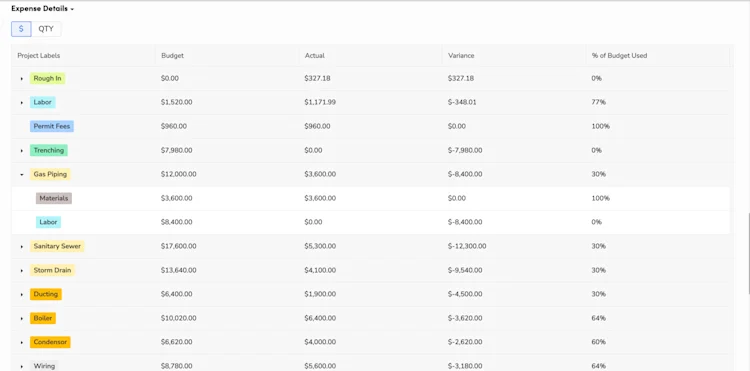The image size is (750, 371).
Task: Expand the Wiring row arrow
Action: 22,366
